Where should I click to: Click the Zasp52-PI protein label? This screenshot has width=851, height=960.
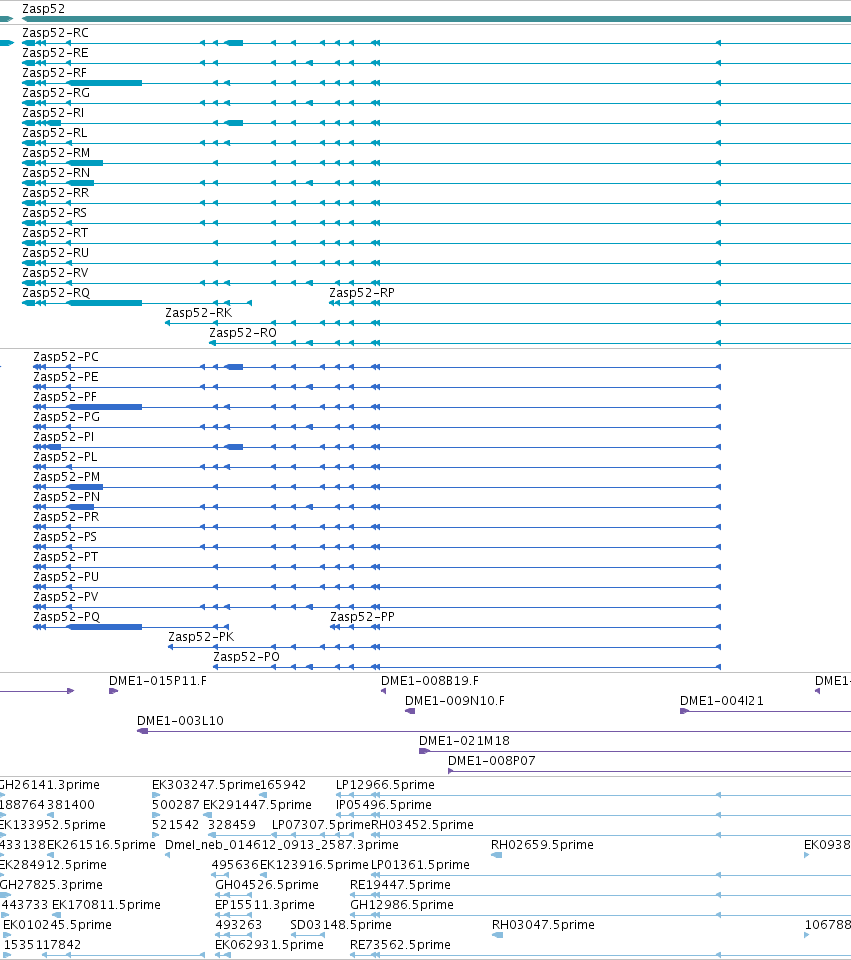point(64,437)
